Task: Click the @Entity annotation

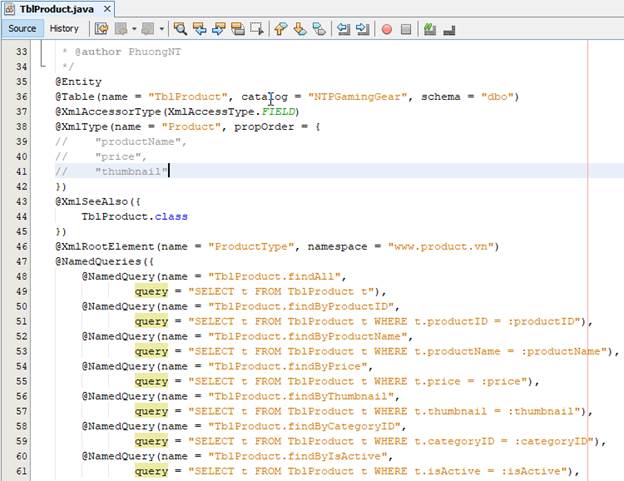Action: click(78, 82)
